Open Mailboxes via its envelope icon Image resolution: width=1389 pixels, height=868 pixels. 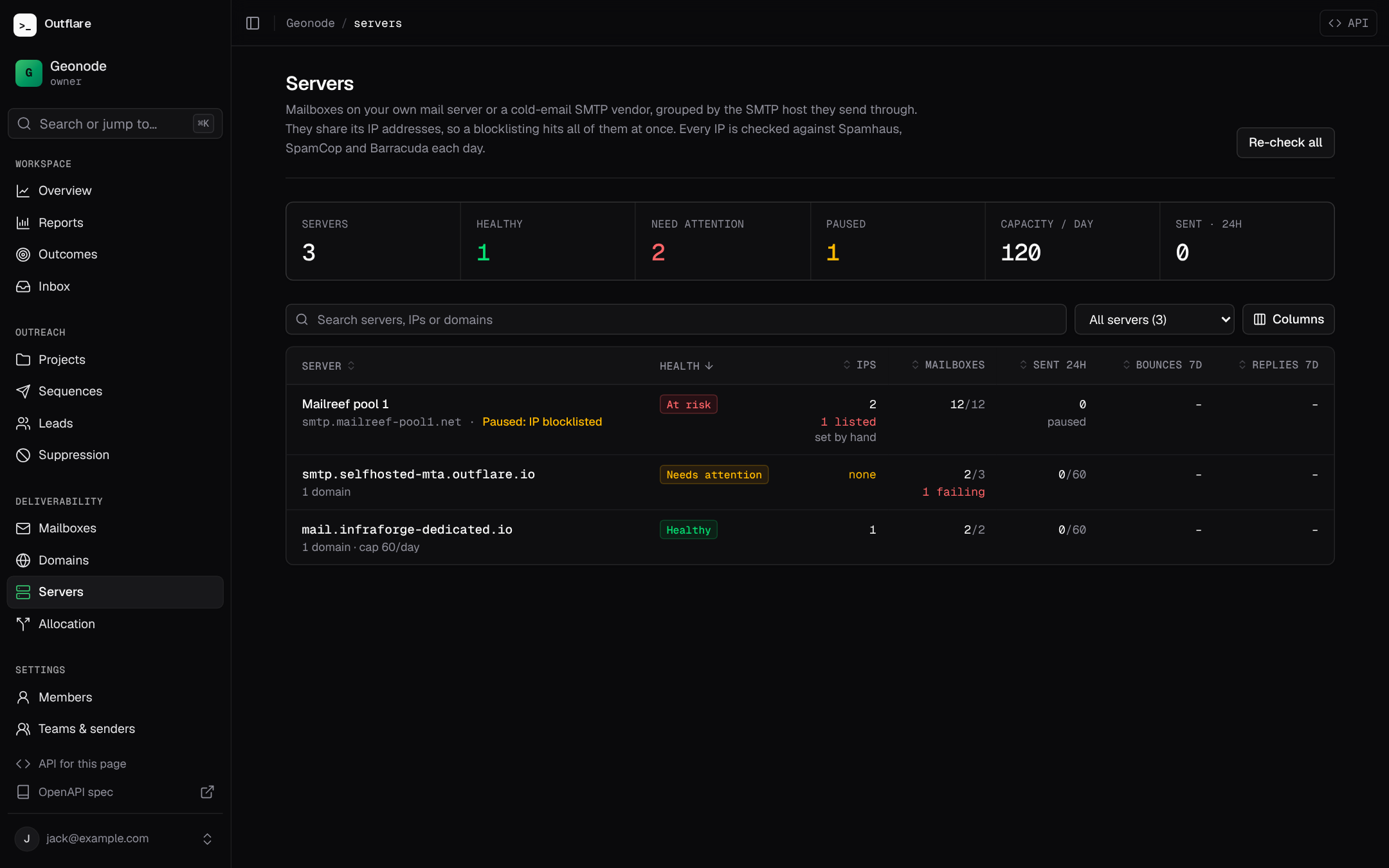click(x=23, y=529)
